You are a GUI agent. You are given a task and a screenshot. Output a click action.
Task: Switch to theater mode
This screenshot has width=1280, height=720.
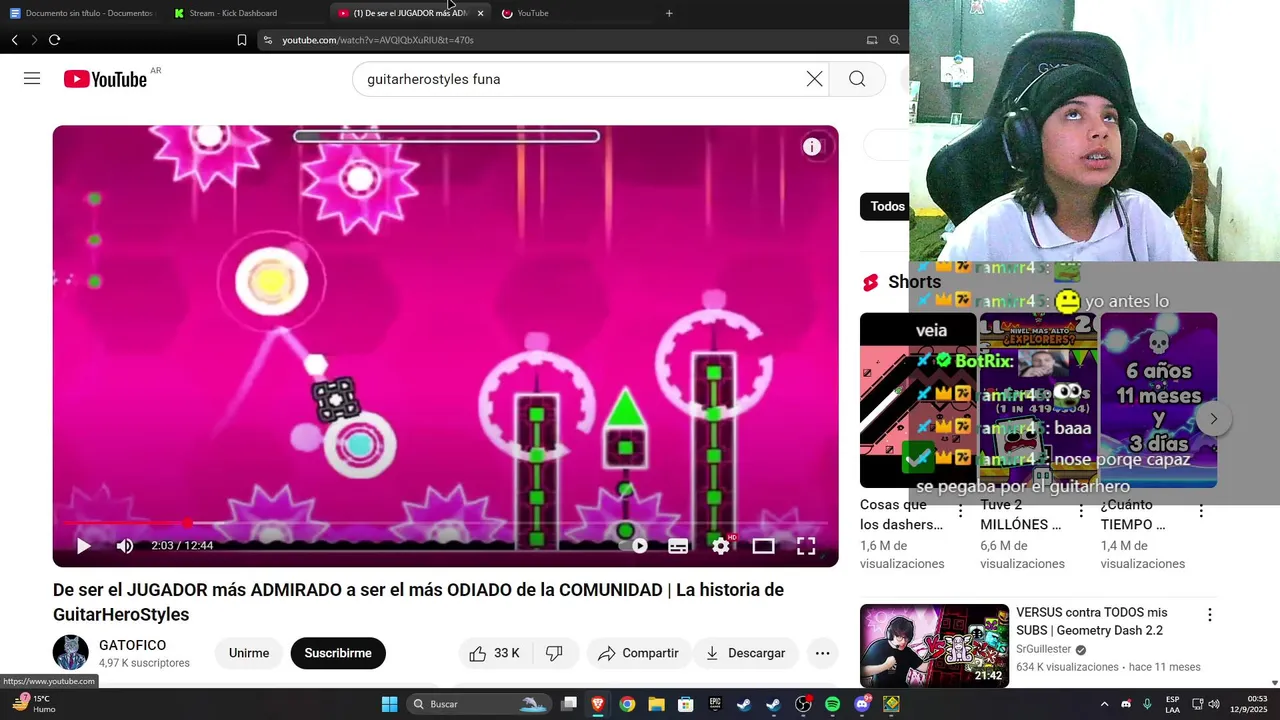(x=763, y=546)
